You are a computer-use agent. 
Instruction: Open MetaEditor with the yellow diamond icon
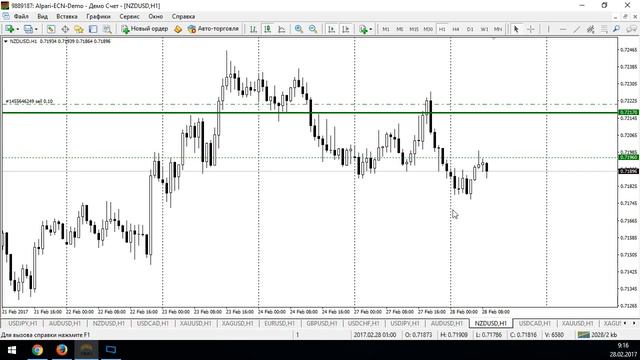[178, 29]
